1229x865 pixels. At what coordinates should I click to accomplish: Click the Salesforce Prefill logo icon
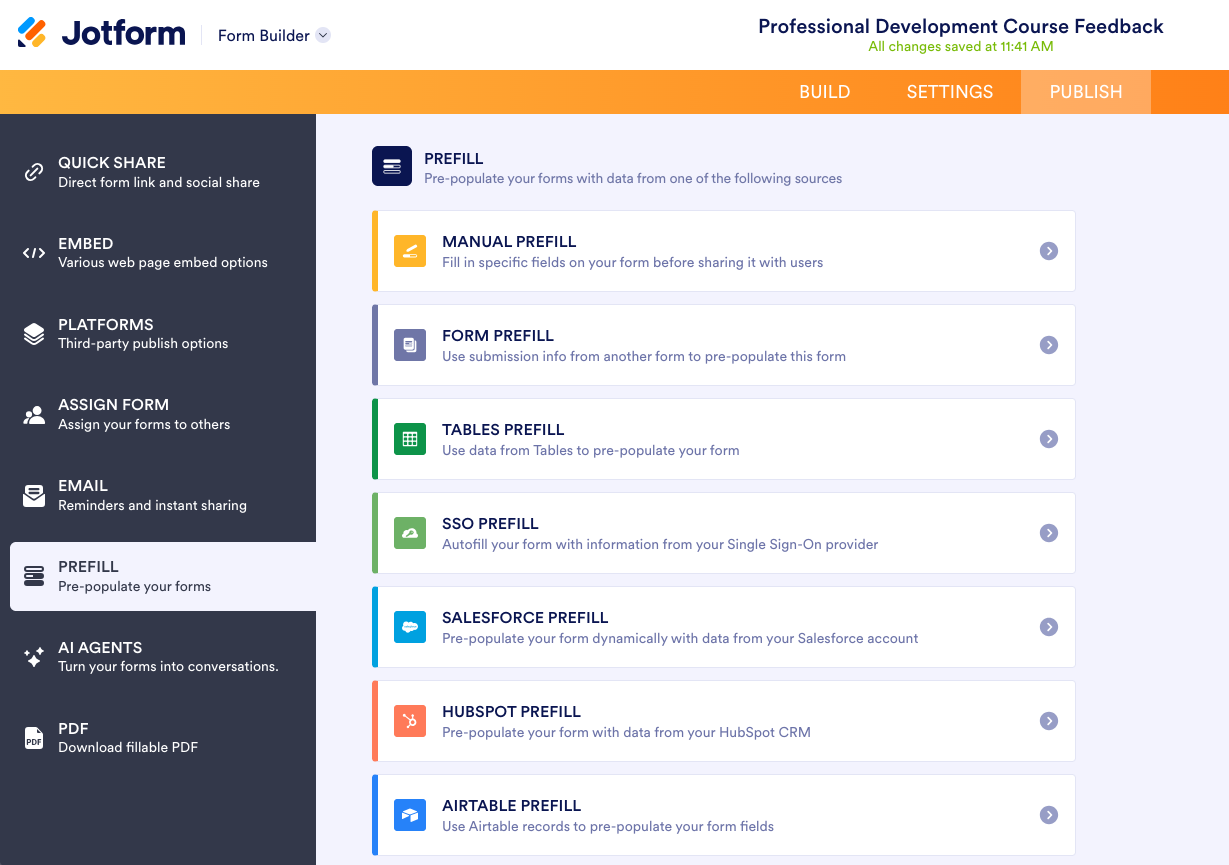tap(410, 627)
